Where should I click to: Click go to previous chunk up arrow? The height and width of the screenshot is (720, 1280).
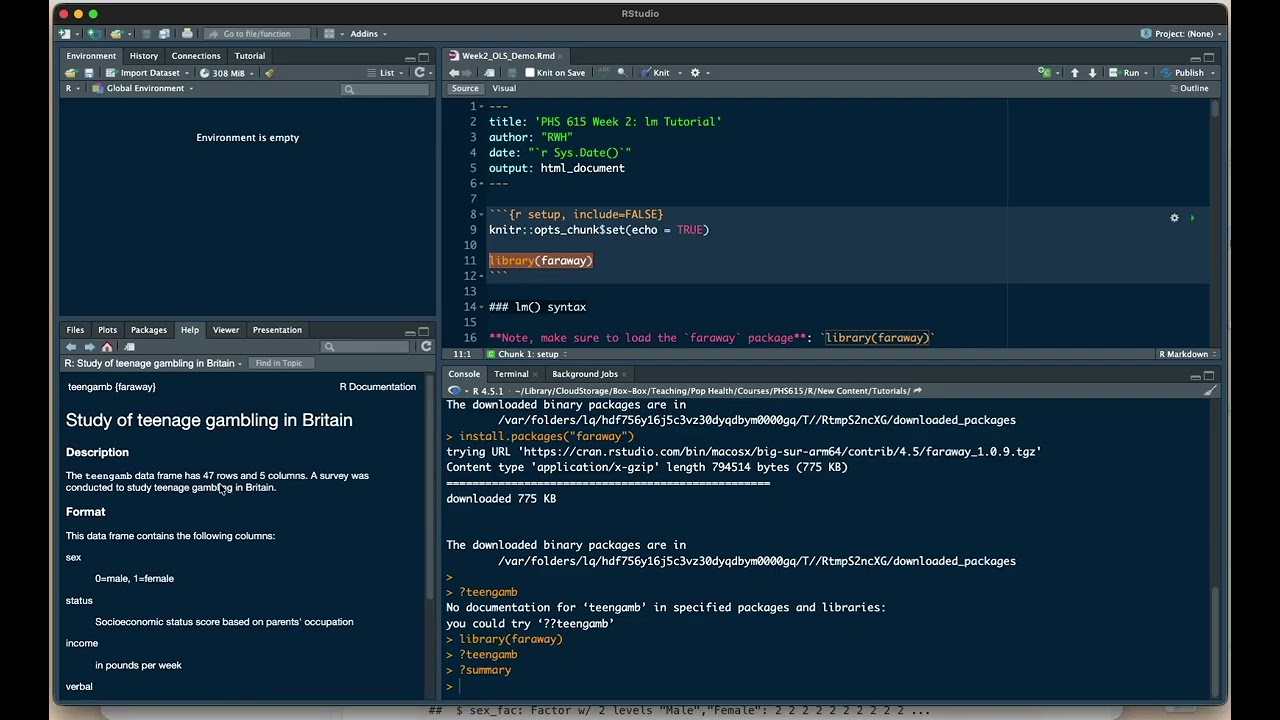[x=1075, y=73]
